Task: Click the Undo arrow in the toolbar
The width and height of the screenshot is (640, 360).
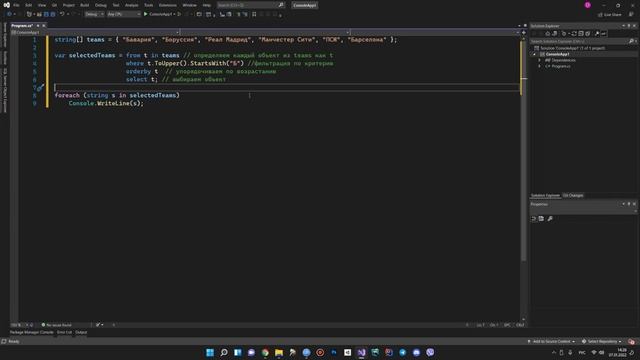Action: pyautogui.click(x=62, y=14)
